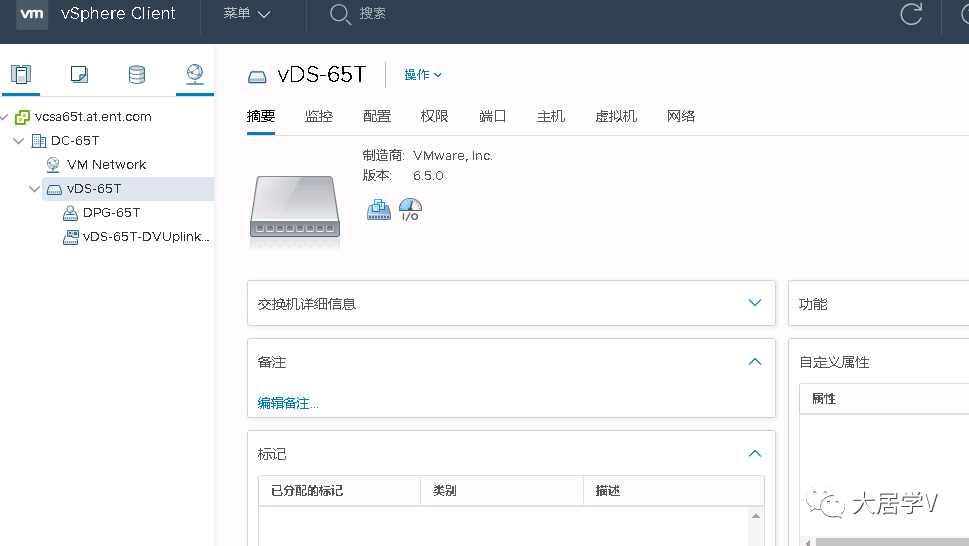
Task: Click the VM Network icon
Action: click(x=53, y=164)
